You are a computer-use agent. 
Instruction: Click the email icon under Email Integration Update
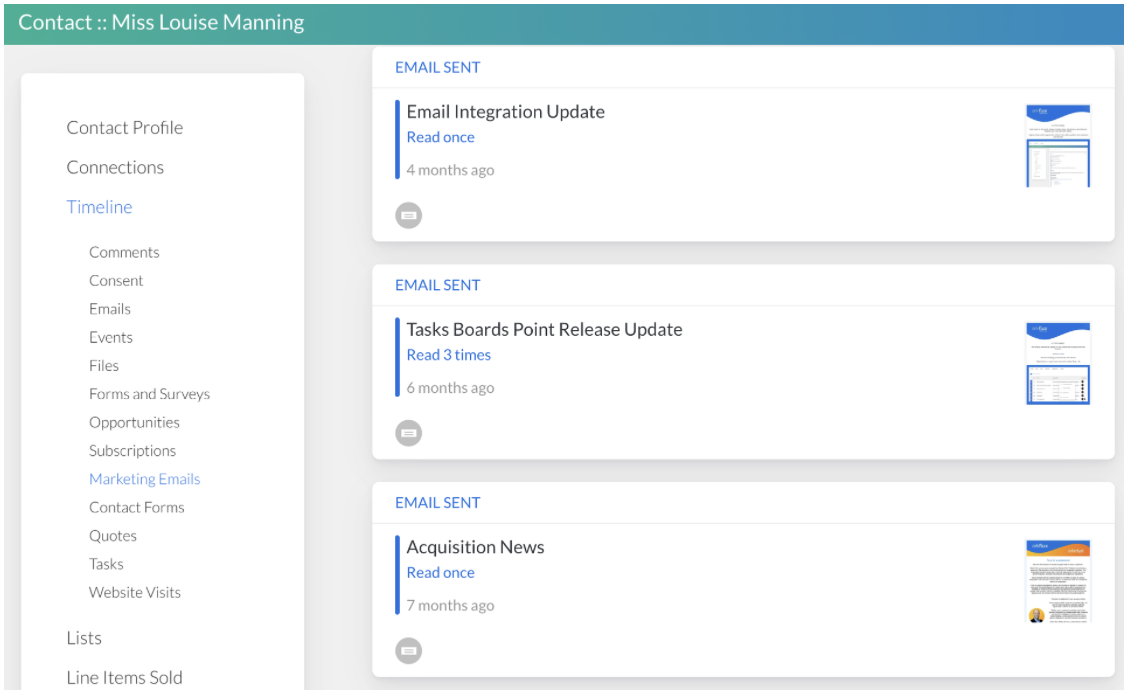pos(408,215)
